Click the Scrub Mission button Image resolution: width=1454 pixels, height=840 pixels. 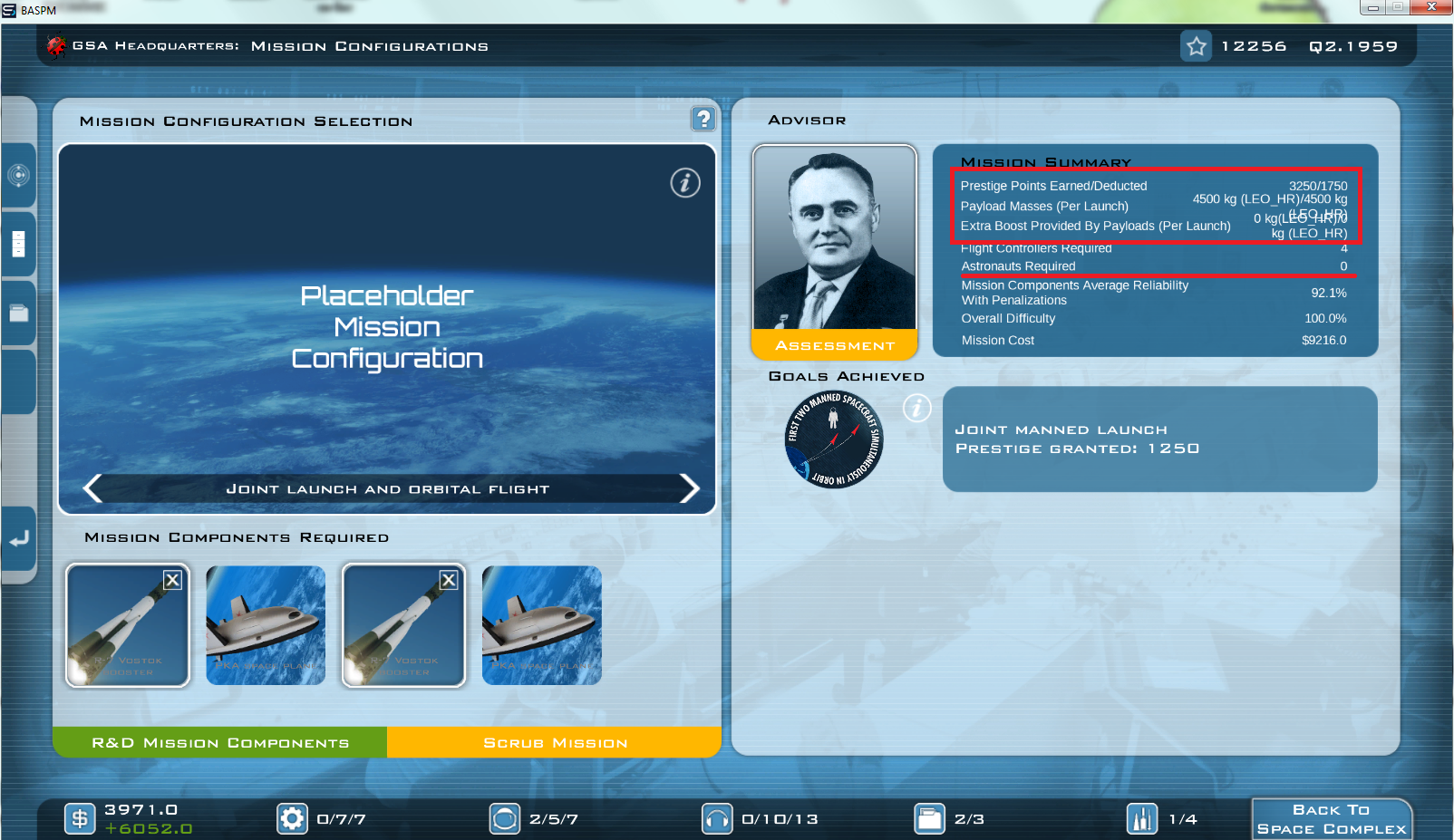555,742
